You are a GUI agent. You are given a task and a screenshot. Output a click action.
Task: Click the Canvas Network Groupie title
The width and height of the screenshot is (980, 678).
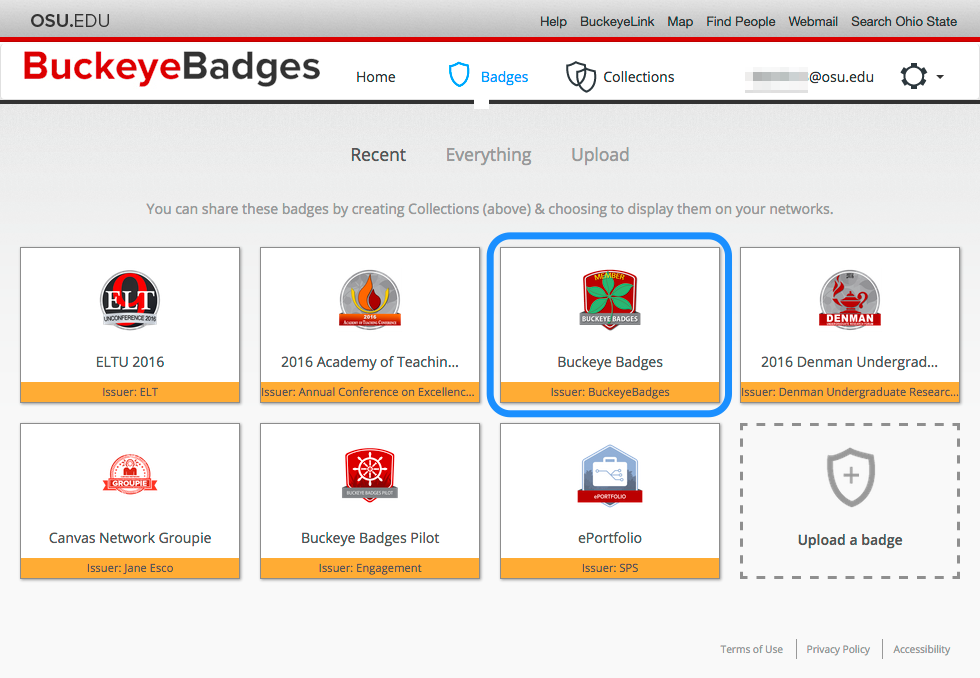[x=130, y=538]
